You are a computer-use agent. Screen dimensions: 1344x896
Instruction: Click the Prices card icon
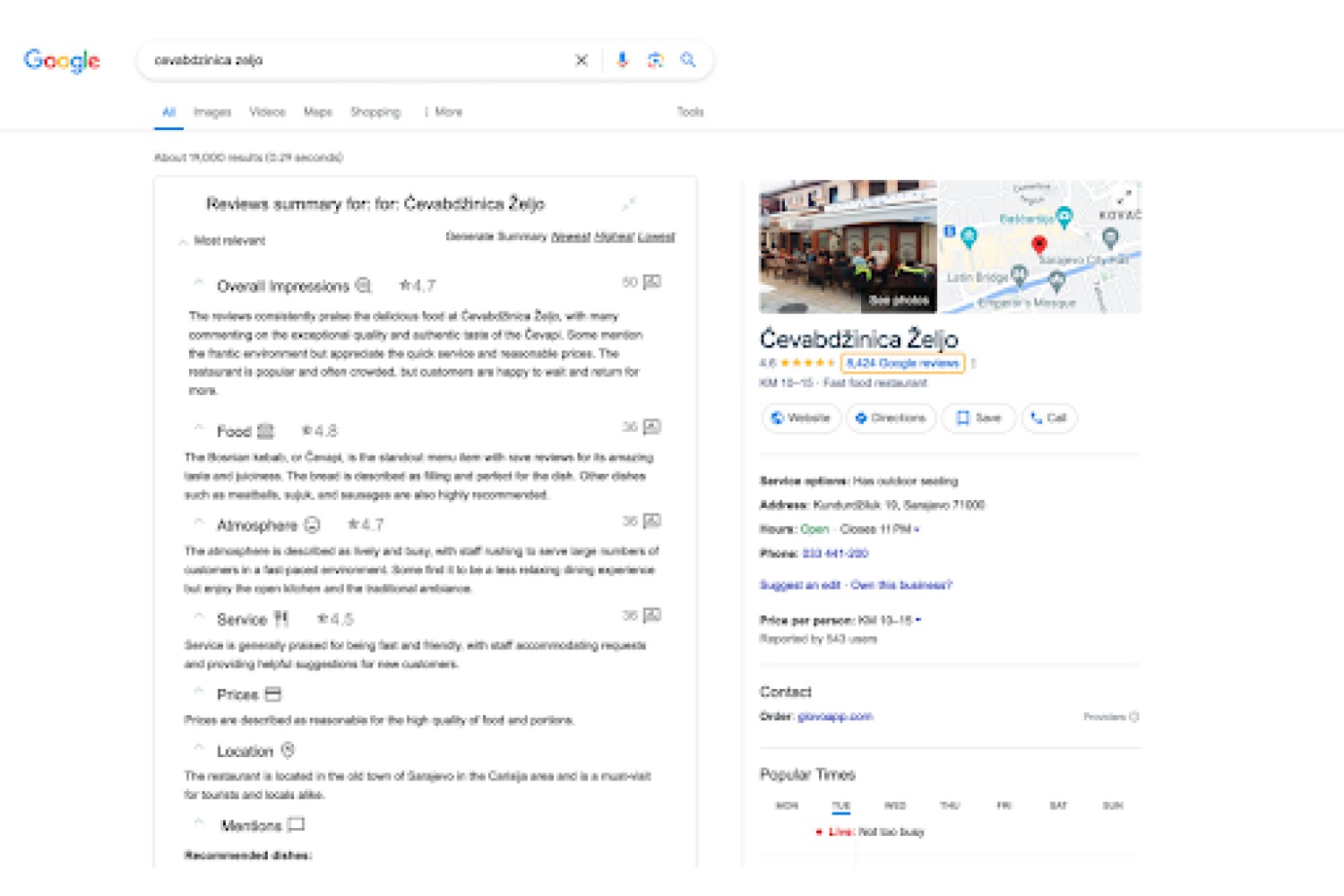pos(273,694)
